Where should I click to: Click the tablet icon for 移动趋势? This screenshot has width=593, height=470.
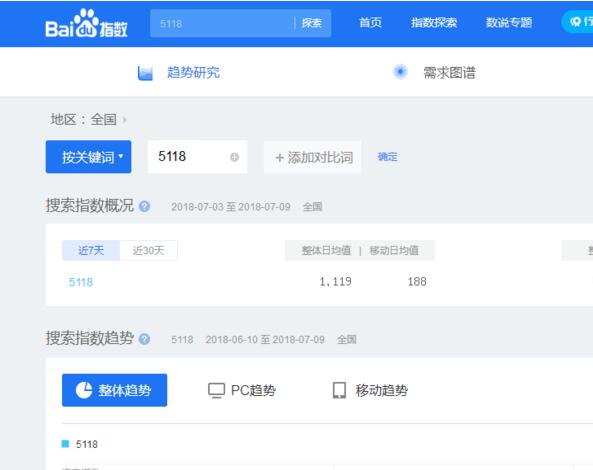[339, 390]
